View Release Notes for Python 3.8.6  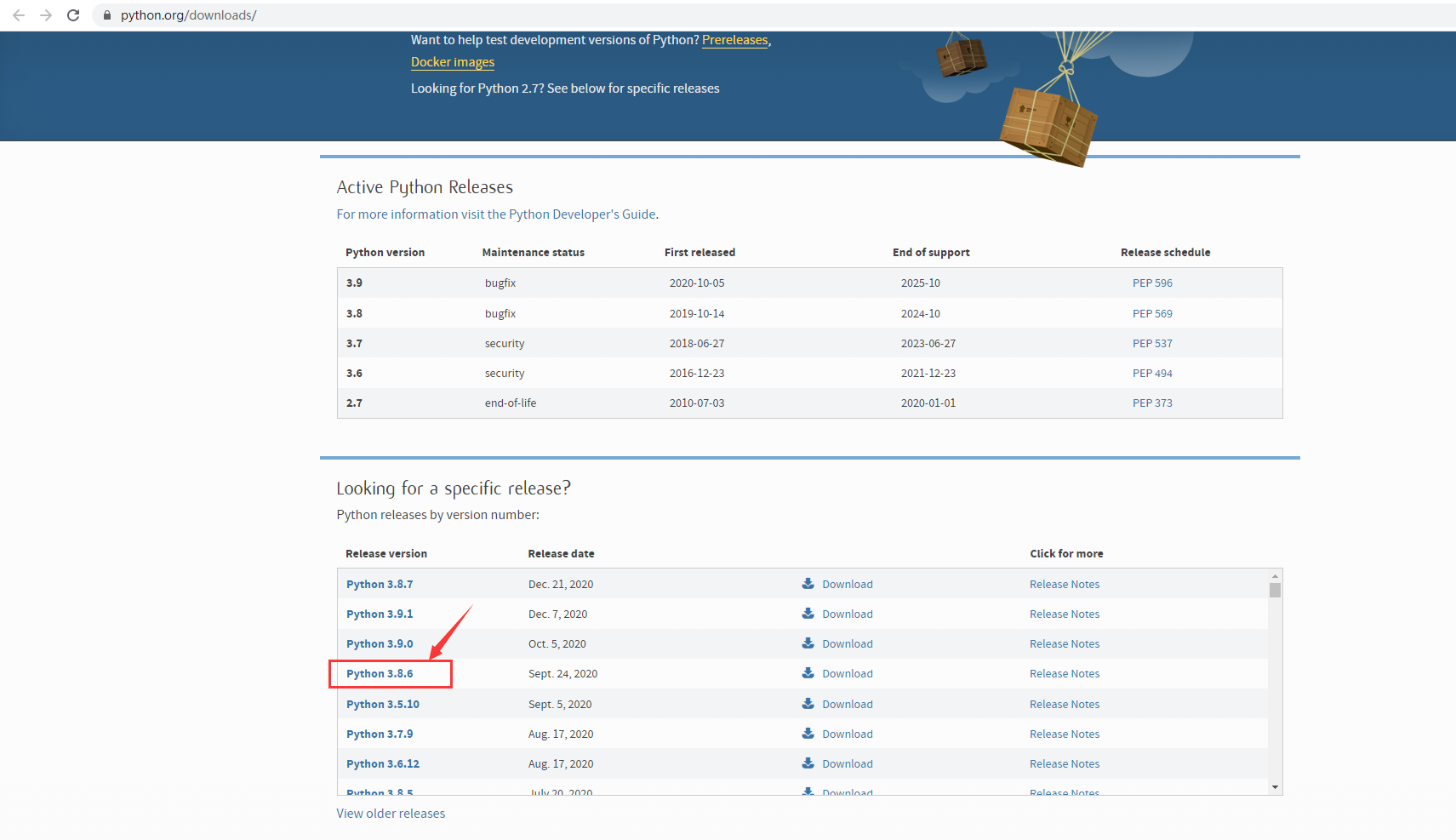1065,674
